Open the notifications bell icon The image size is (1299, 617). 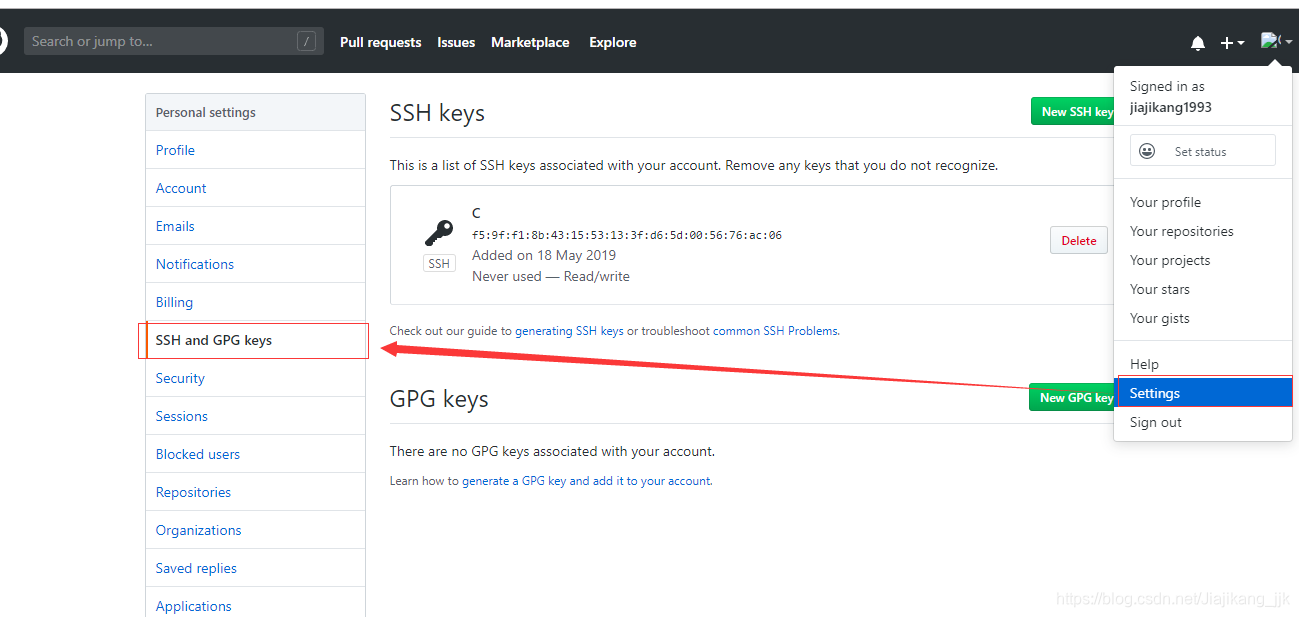click(x=1197, y=43)
